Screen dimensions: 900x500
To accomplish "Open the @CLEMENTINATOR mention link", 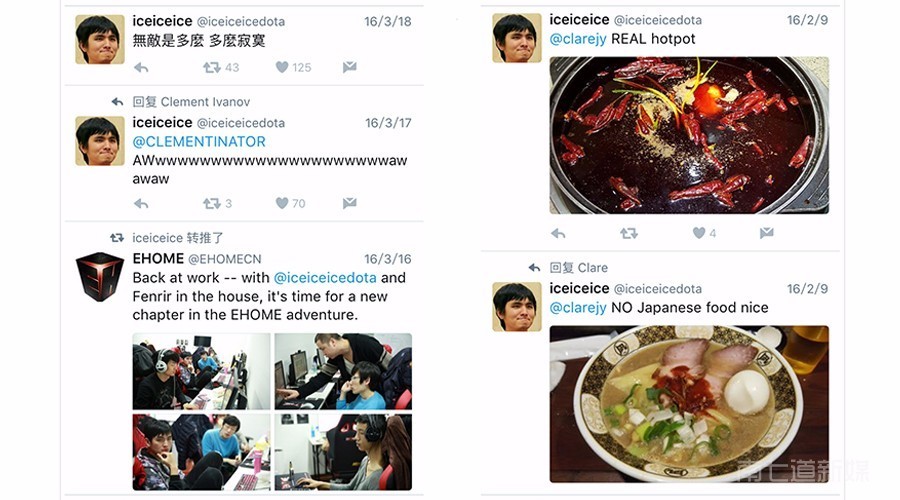I will [199, 142].
